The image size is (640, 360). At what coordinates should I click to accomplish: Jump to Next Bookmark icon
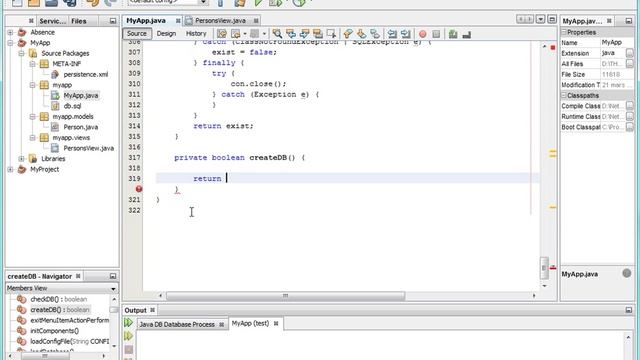[x=362, y=33]
